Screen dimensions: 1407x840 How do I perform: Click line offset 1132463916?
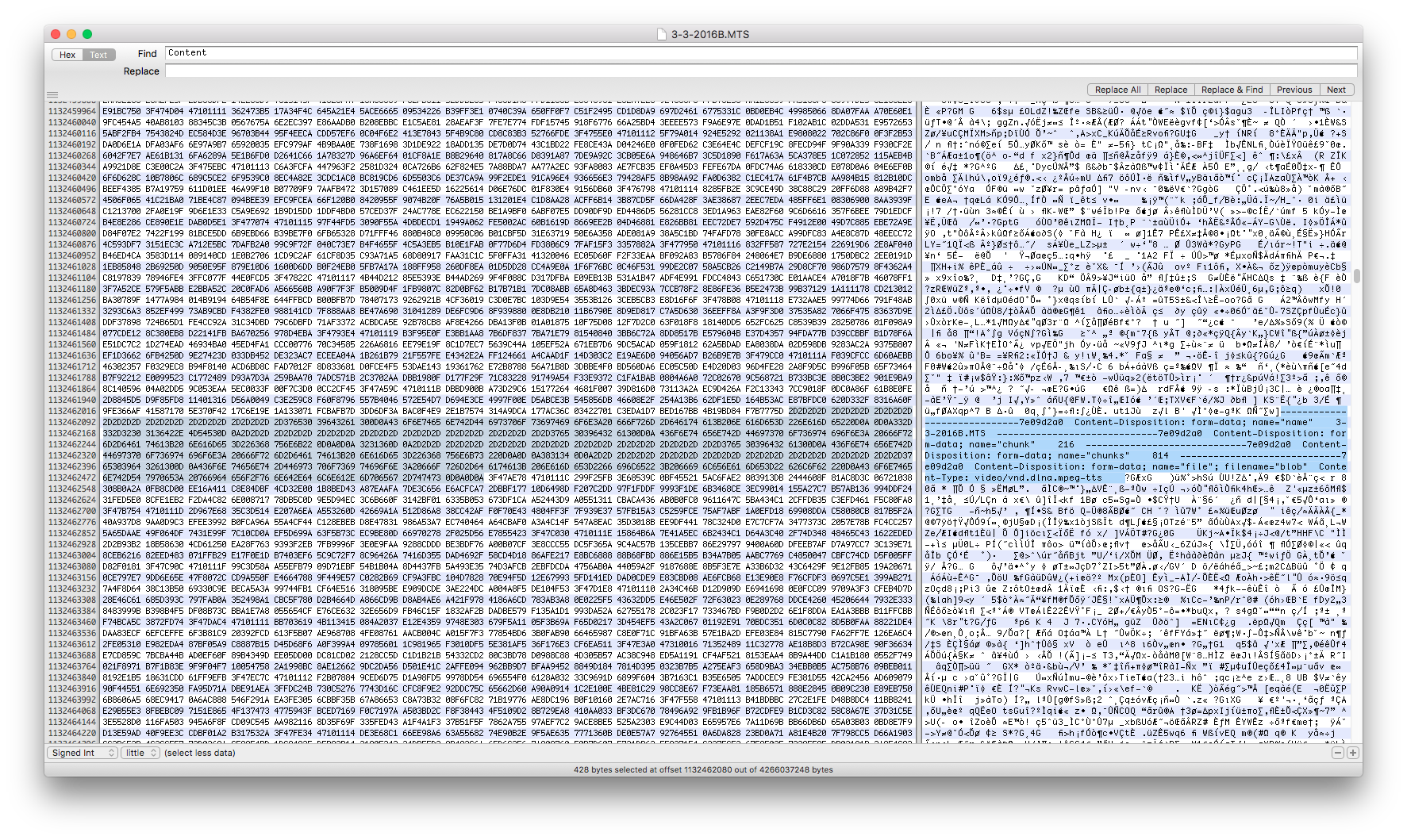(72, 688)
